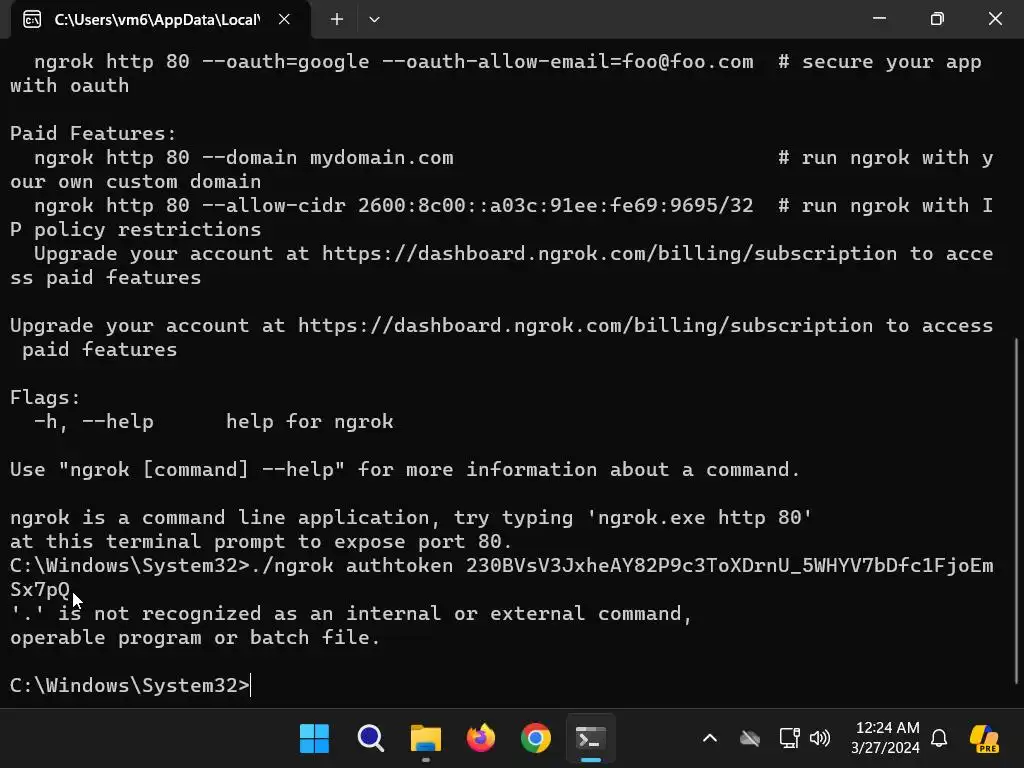Viewport: 1024px width, 768px height.
Task: Open the Windows Start menu
Action: pyautogui.click(x=315, y=739)
